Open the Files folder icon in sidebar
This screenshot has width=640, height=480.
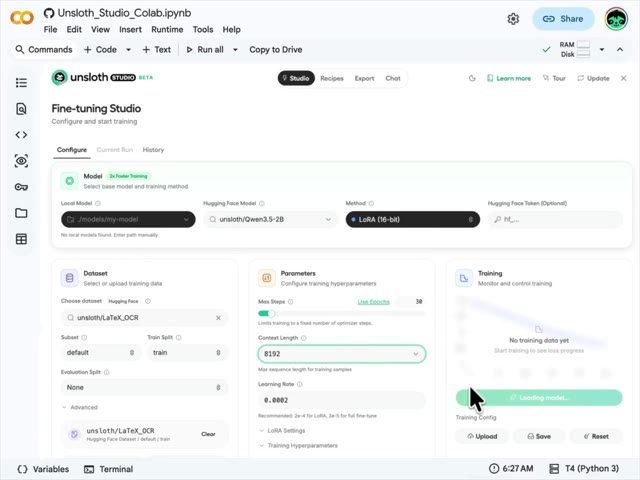[x=21, y=213]
